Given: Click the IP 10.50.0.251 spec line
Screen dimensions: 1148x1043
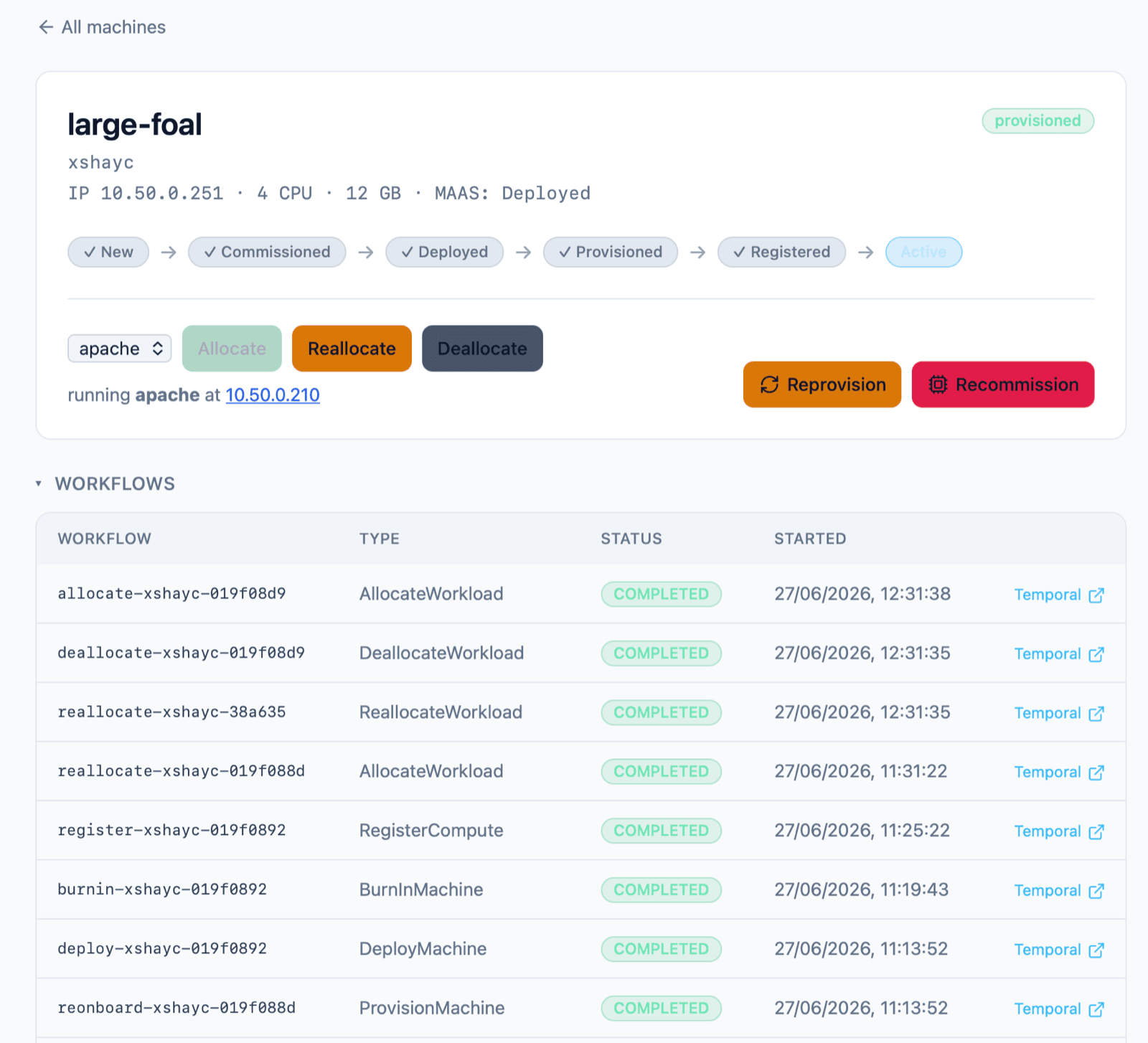Looking at the screenshot, I should [329, 194].
